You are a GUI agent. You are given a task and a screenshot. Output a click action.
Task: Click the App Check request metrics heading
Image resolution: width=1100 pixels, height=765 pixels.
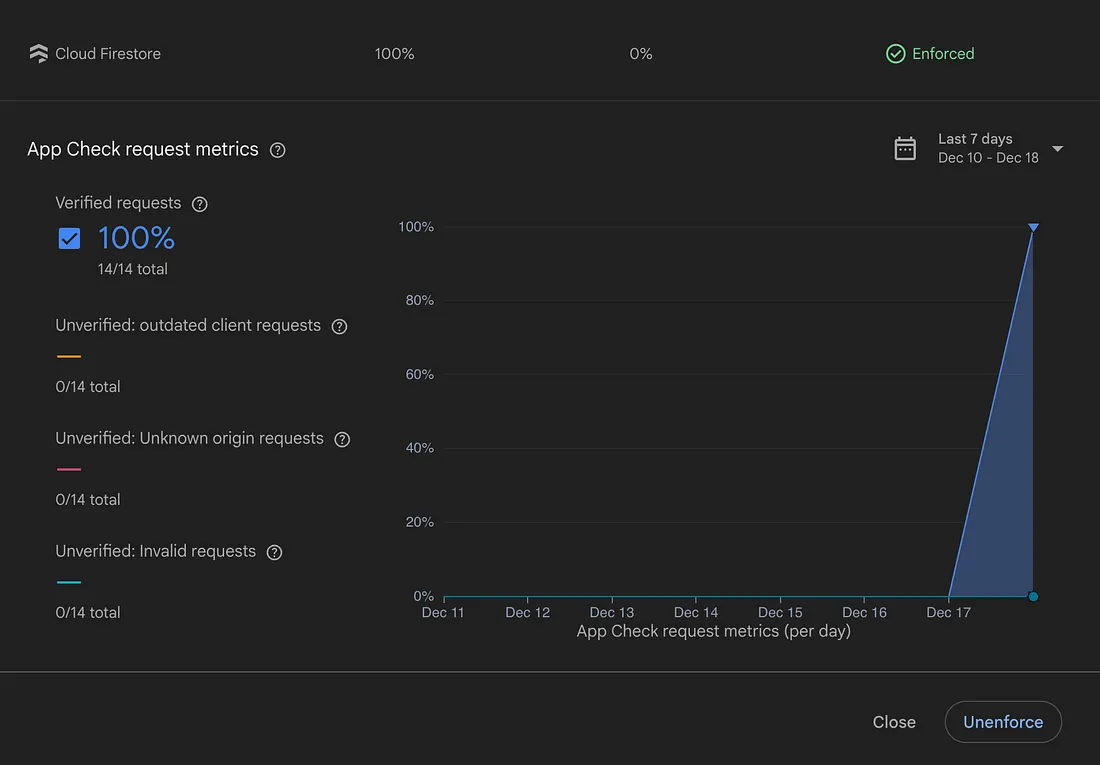tap(142, 149)
